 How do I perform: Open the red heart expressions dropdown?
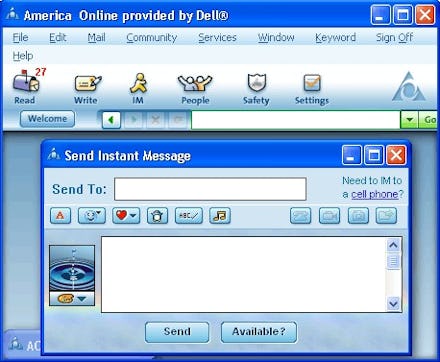pyautogui.click(x=126, y=215)
